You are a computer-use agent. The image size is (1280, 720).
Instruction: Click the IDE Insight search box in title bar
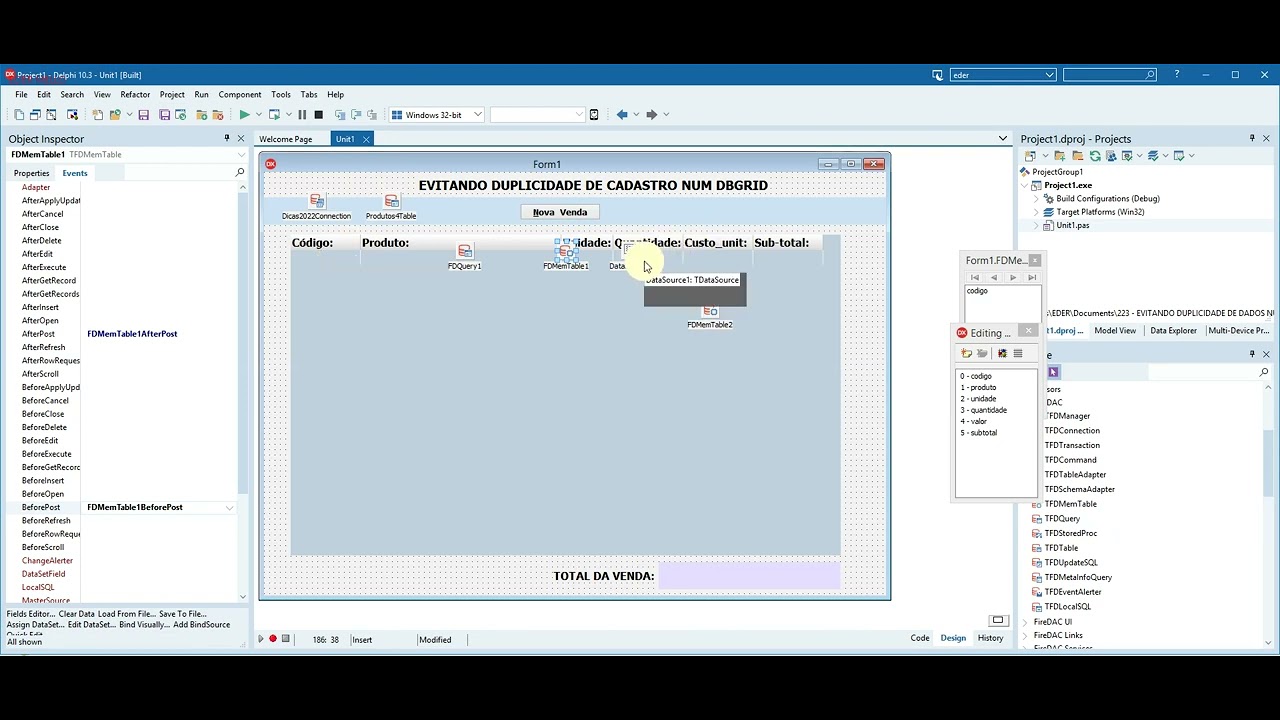[1110, 75]
